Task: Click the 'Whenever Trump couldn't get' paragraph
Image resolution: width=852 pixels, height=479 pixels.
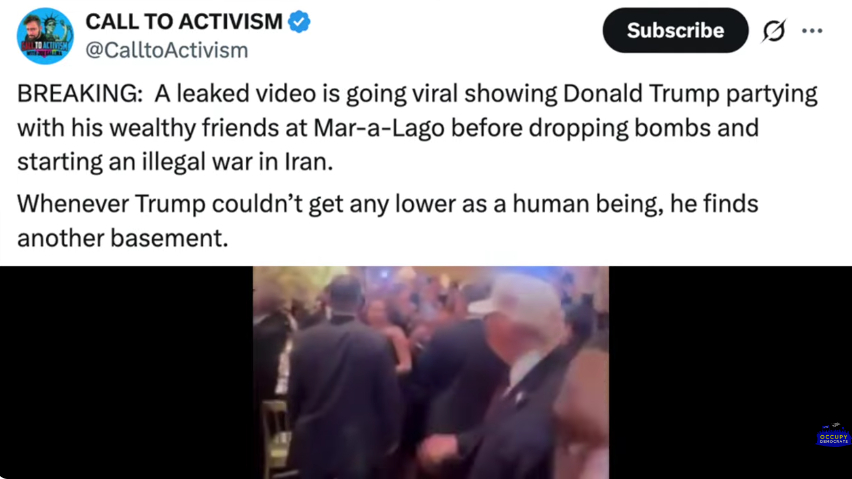Action: click(x=387, y=204)
